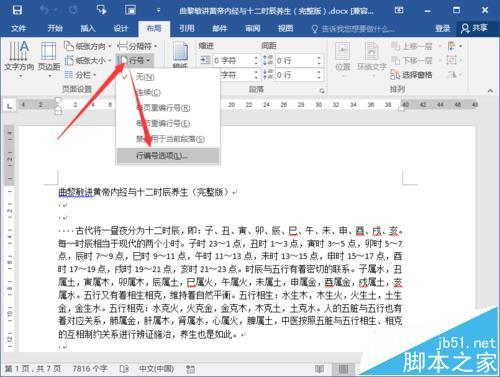Switch to the 视图 tab

[286, 29]
